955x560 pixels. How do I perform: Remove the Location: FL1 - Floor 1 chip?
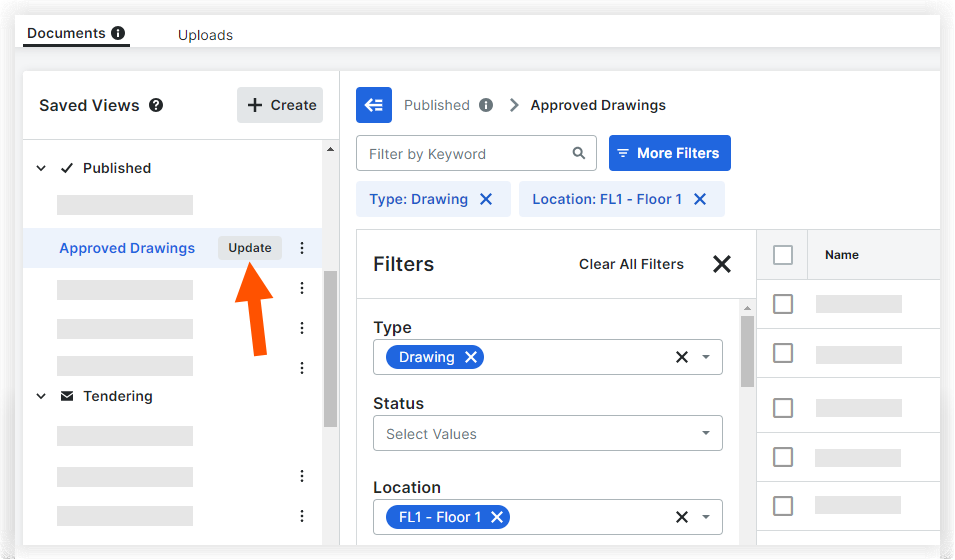[x=700, y=199]
